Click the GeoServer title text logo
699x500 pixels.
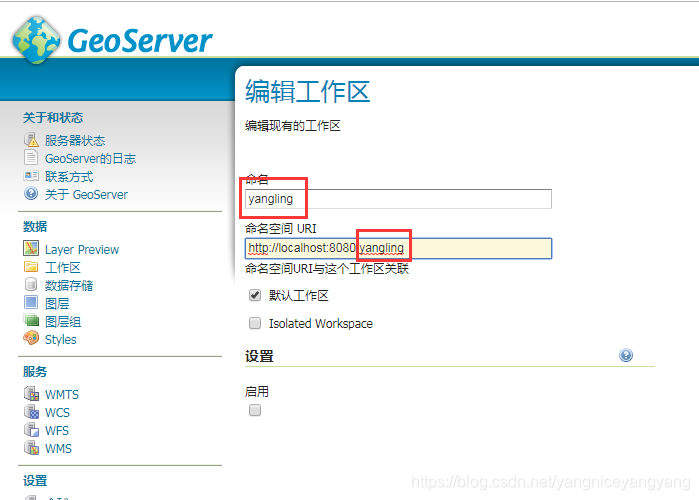tap(140, 41)
